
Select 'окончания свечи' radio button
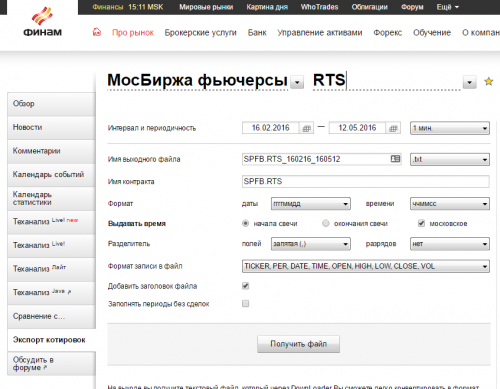click(x=326, y=223)
